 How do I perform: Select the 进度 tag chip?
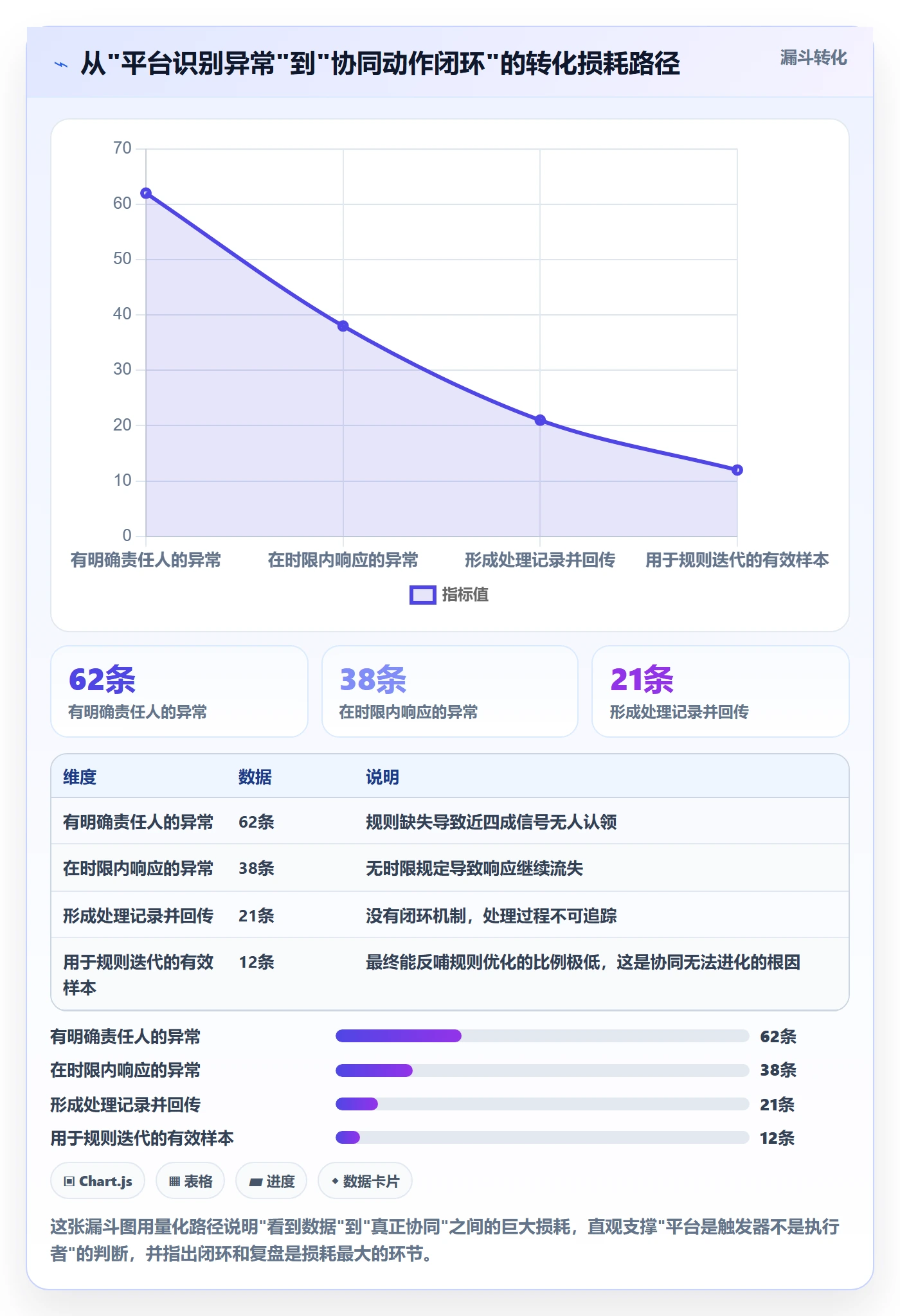click(x=271, y=1181)
